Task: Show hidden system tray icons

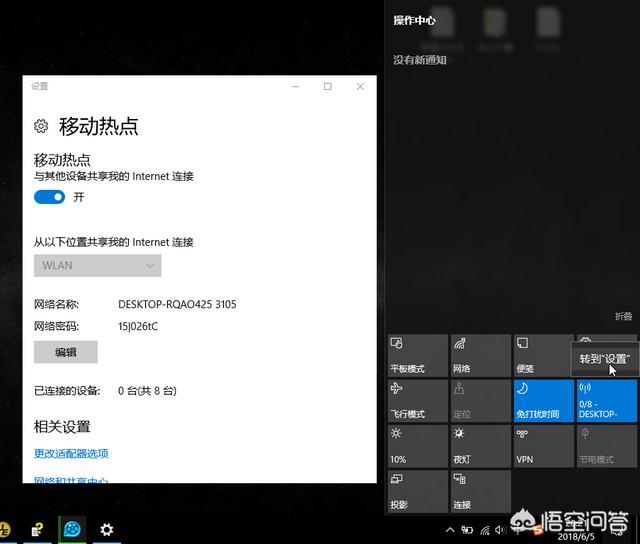Action: pos(451,529)
